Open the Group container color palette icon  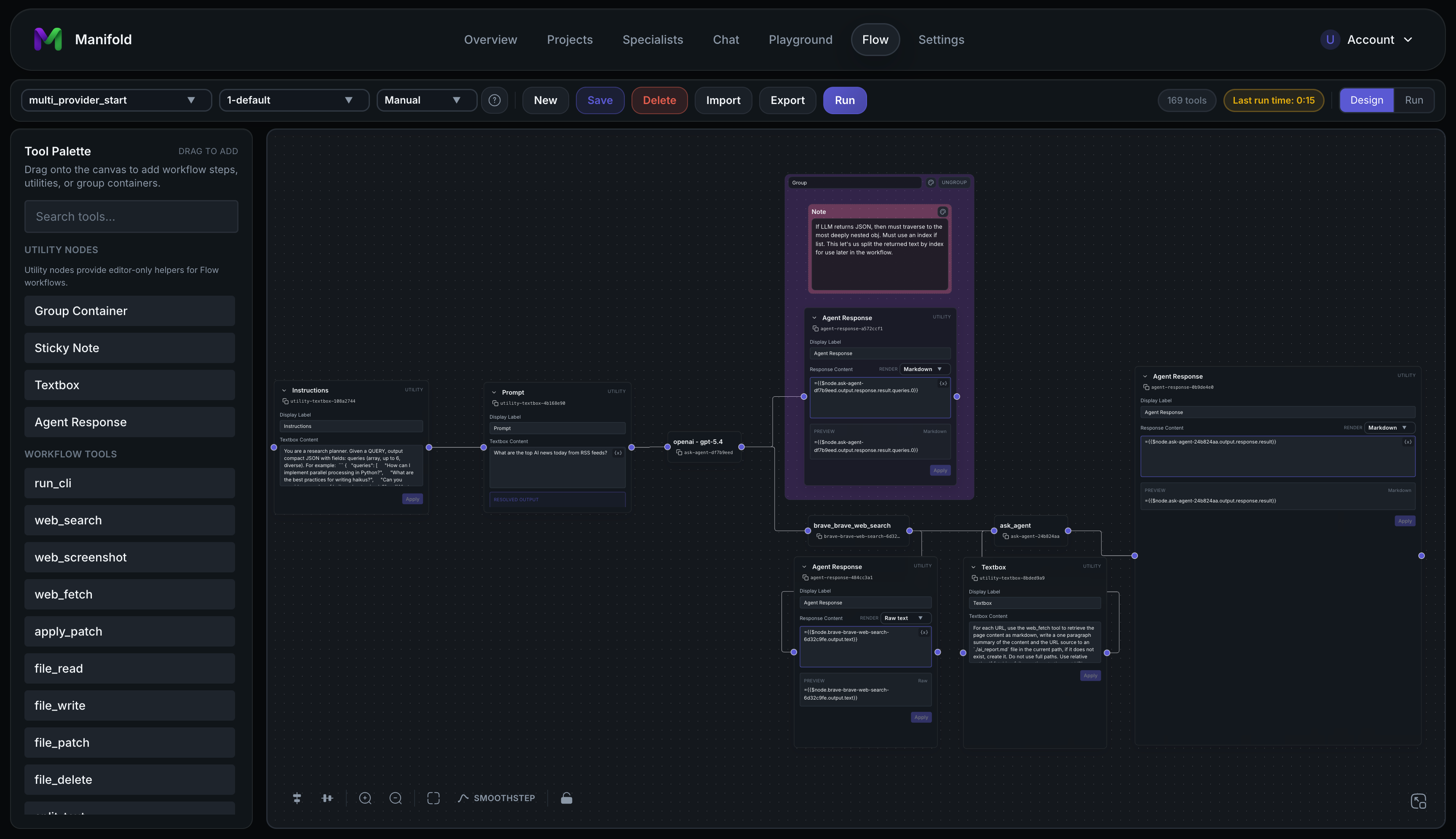(931, 183)
